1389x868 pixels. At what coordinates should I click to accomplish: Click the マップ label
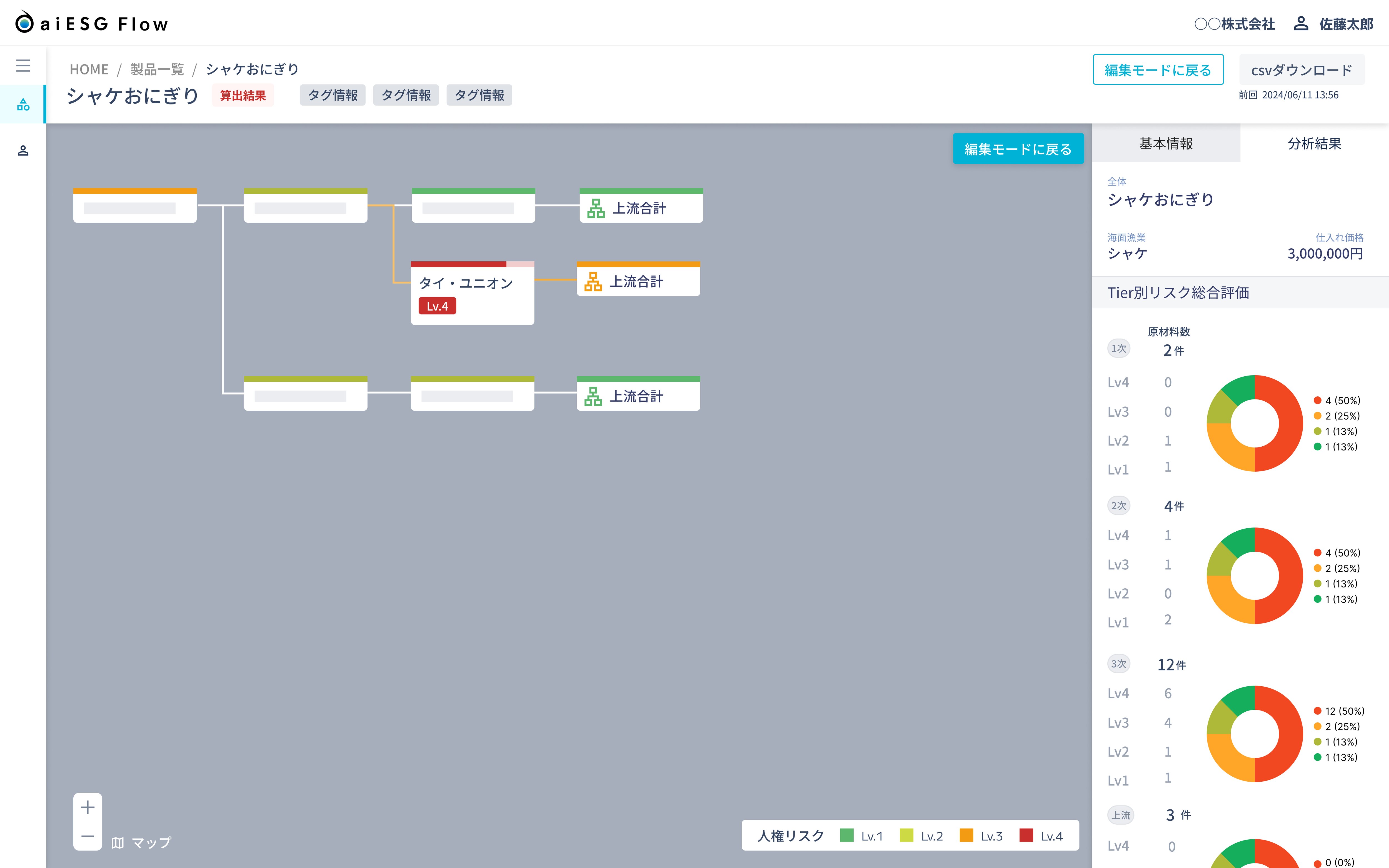(151, 843)
